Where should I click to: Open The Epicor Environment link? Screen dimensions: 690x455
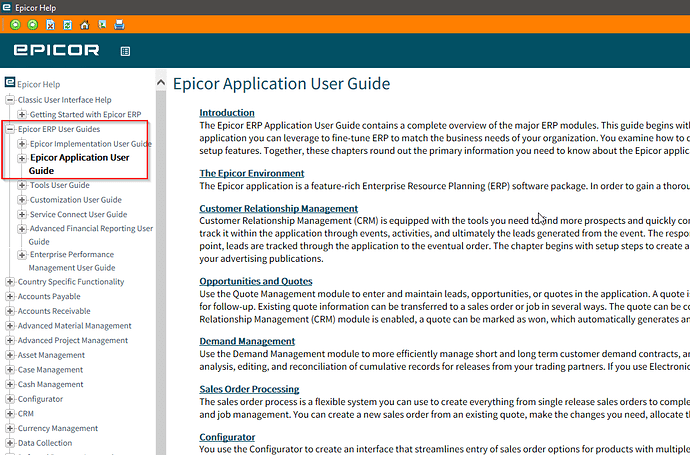252,173
